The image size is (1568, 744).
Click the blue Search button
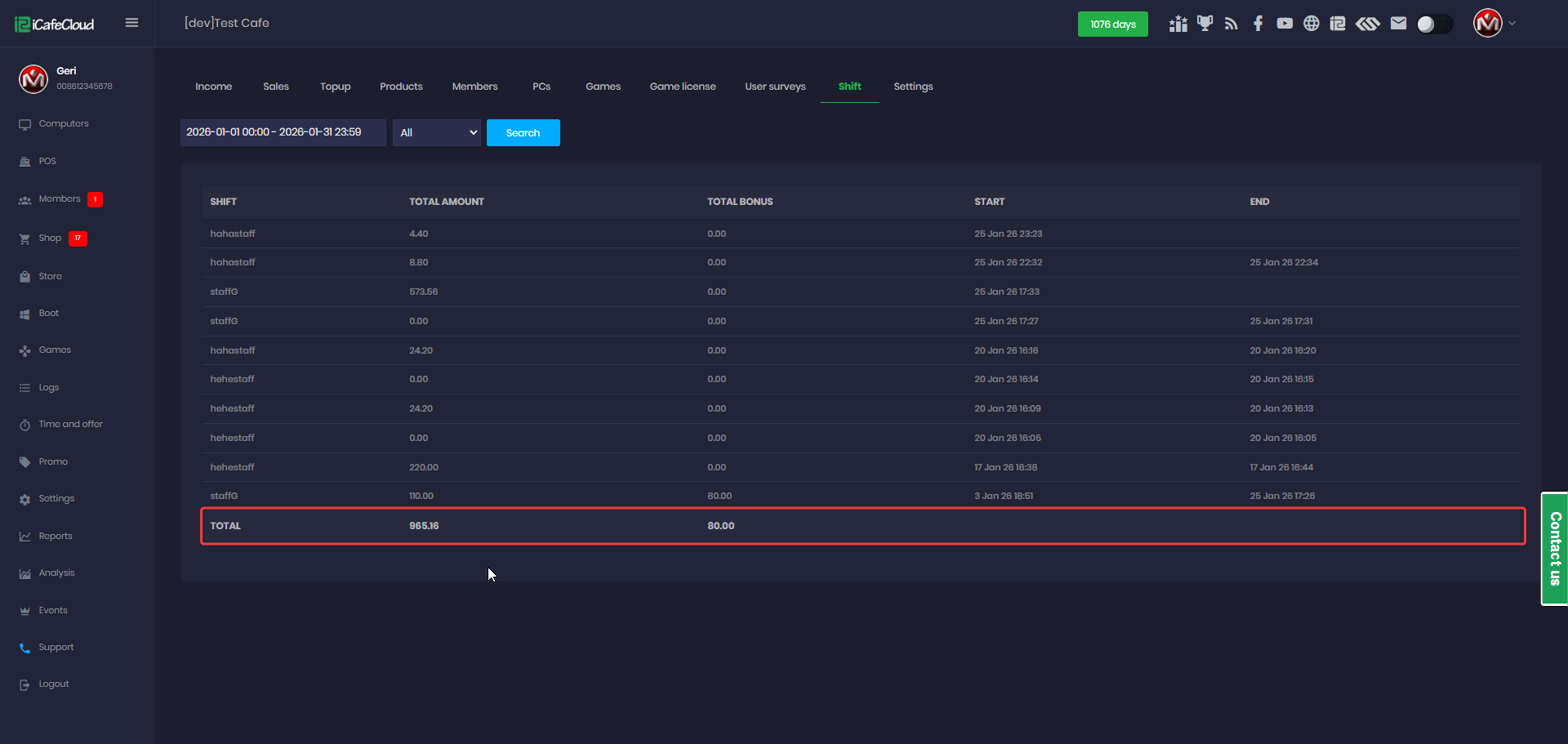(x=523, y=133)
